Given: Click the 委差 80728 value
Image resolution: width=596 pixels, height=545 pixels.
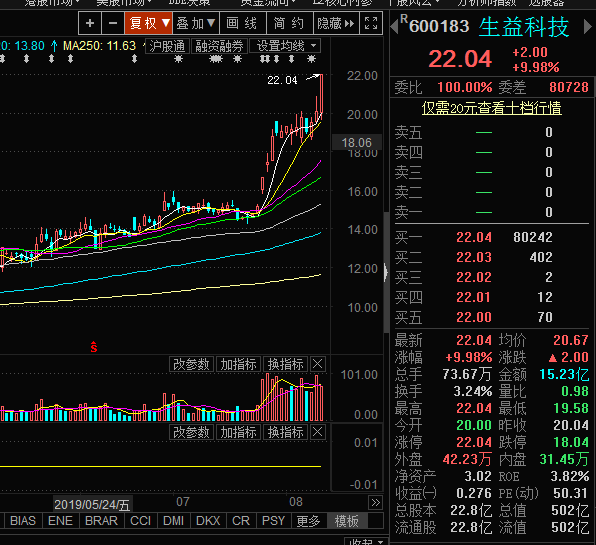Looking at the screenshot, I should (569, 87).
